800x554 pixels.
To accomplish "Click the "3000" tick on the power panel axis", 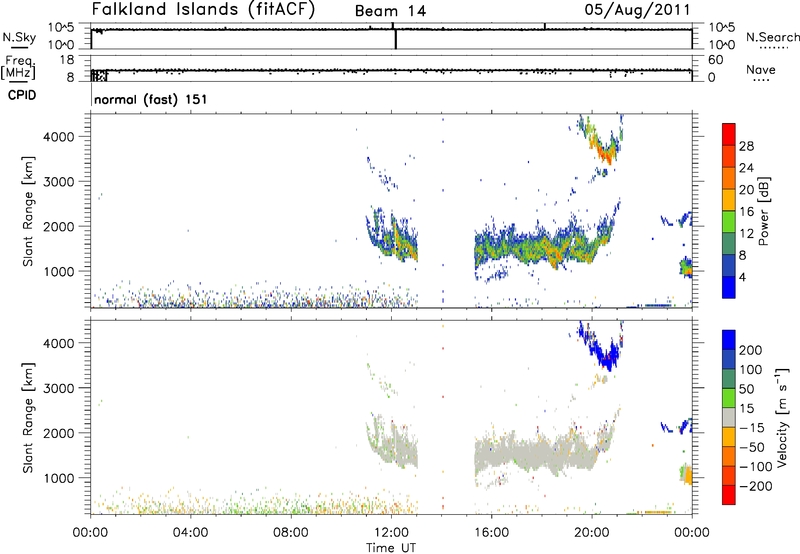I will (x=58, y=182).
